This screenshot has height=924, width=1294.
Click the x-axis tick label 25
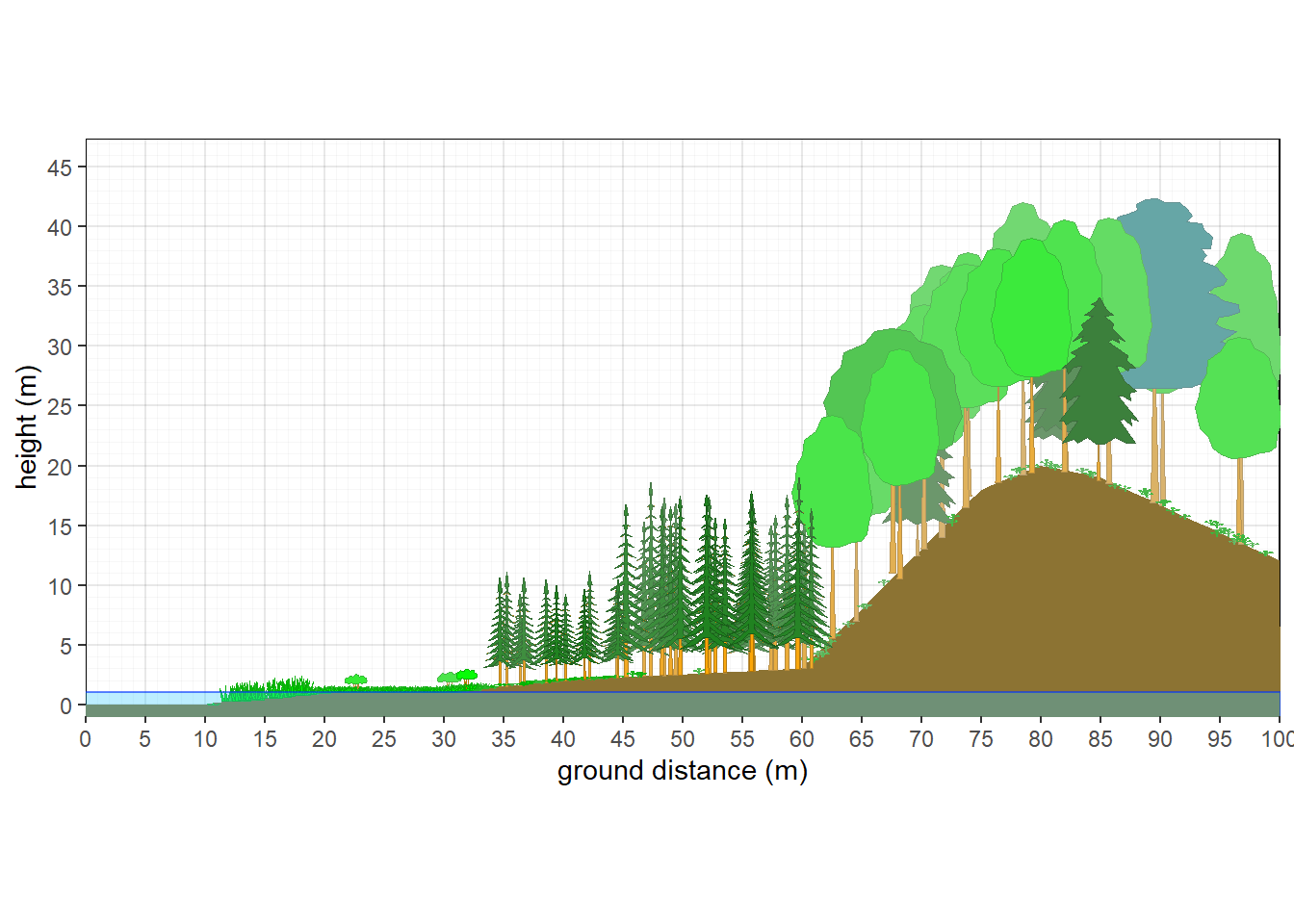point(383,739)
